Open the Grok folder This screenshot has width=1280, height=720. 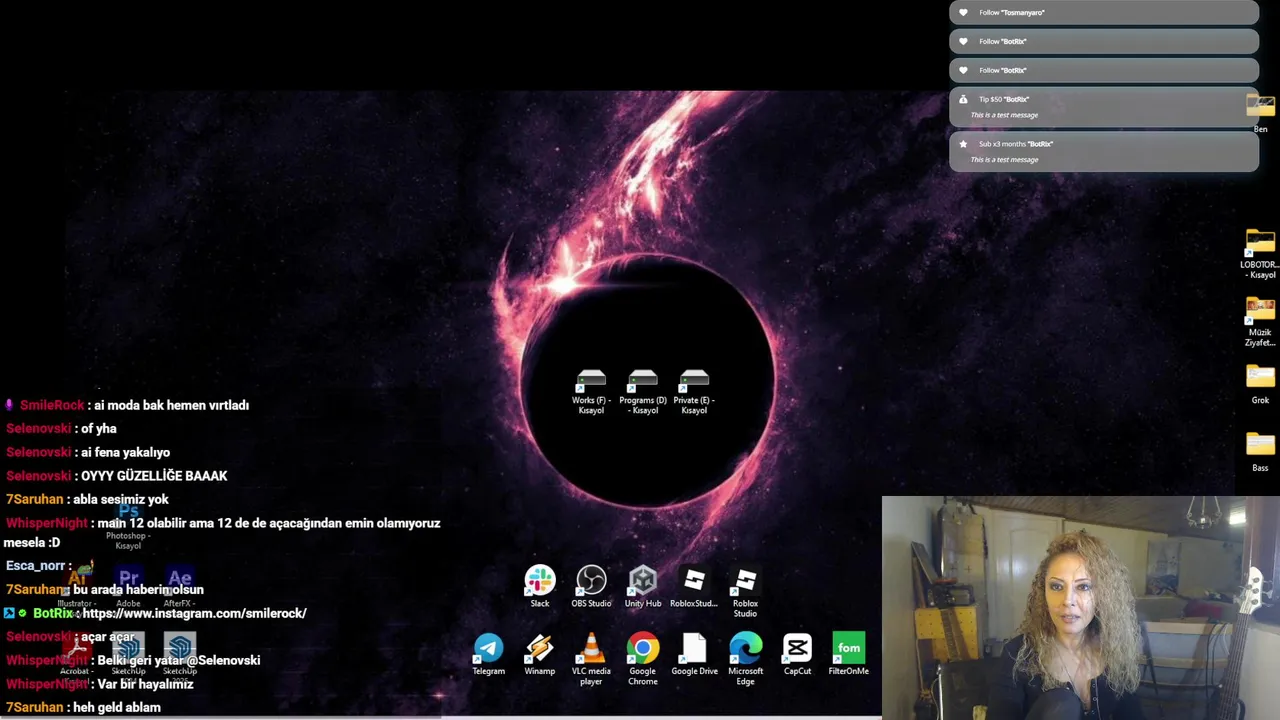point(1260,384)
